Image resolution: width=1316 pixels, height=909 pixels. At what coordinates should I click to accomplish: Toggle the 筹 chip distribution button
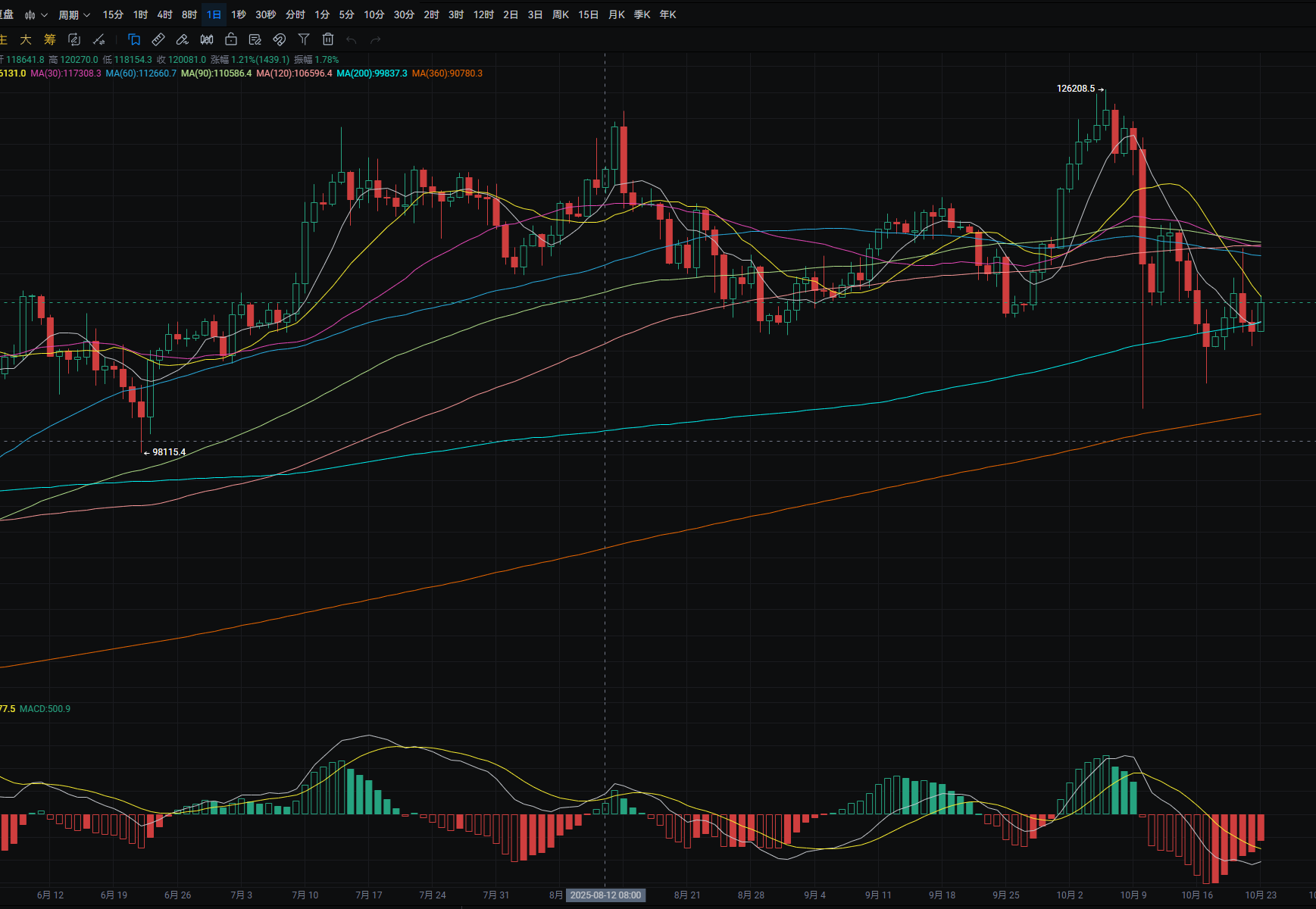pyautogui.click(x=50, y=39)
